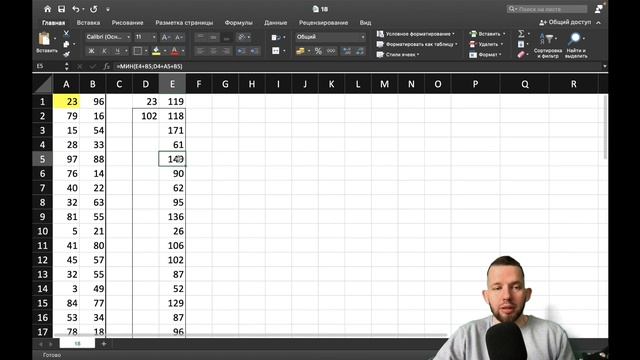Open the font color dropdown arrow

[183, 51]
